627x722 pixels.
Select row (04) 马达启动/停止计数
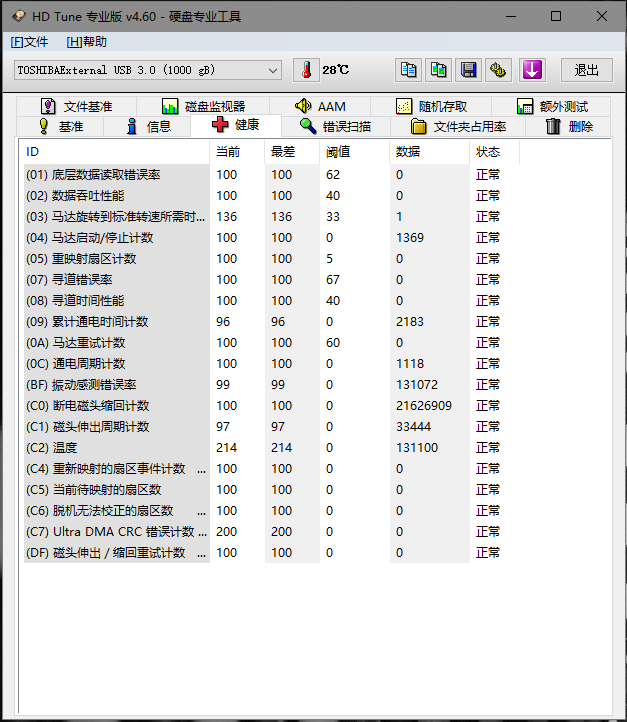pos(272,238)
